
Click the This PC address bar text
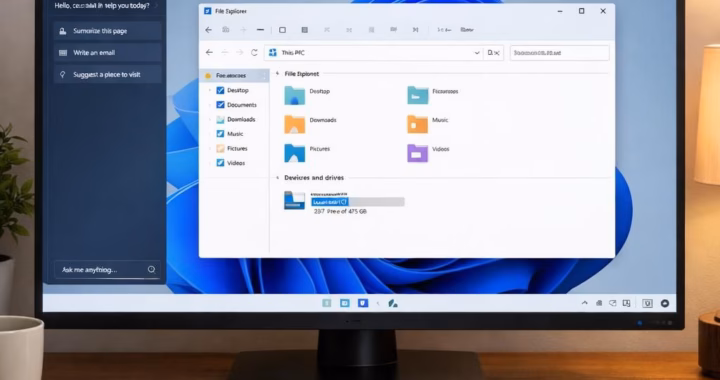pos(293,53)
